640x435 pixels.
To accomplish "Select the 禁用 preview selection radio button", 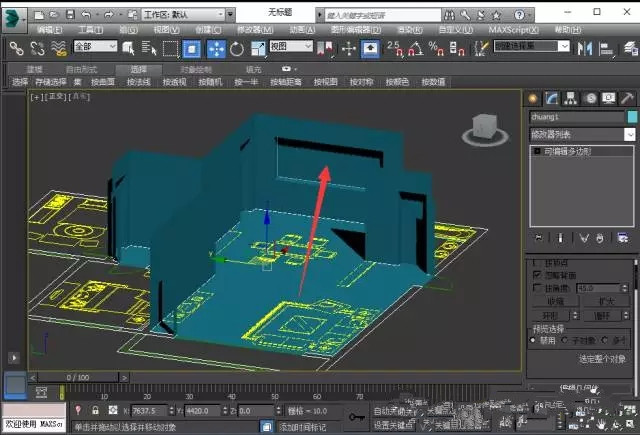I will [533, 340].
